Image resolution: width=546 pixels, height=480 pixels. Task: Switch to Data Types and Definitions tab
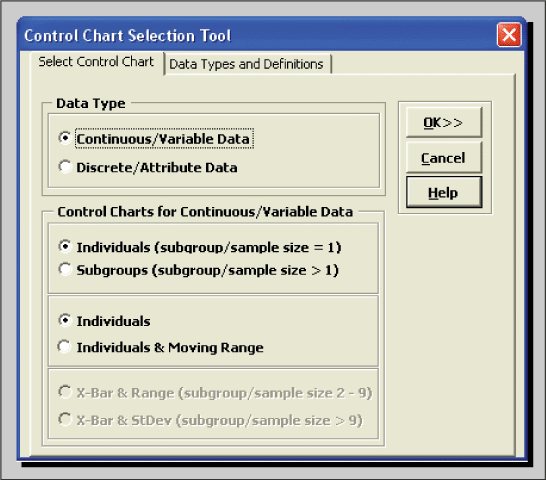point(247,64)
